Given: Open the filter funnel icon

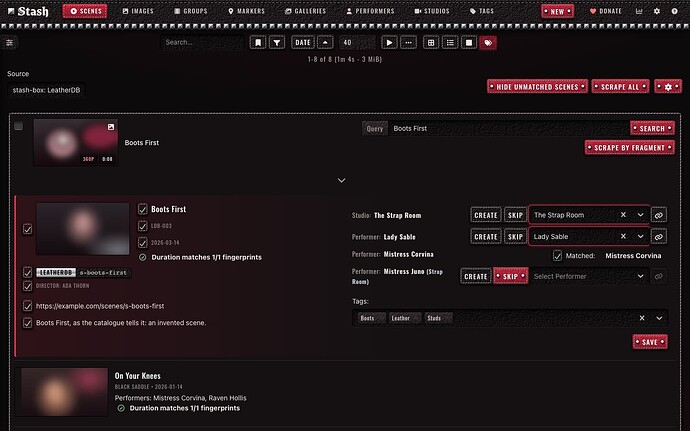Looking at the screenshot, I should point(277,43).
